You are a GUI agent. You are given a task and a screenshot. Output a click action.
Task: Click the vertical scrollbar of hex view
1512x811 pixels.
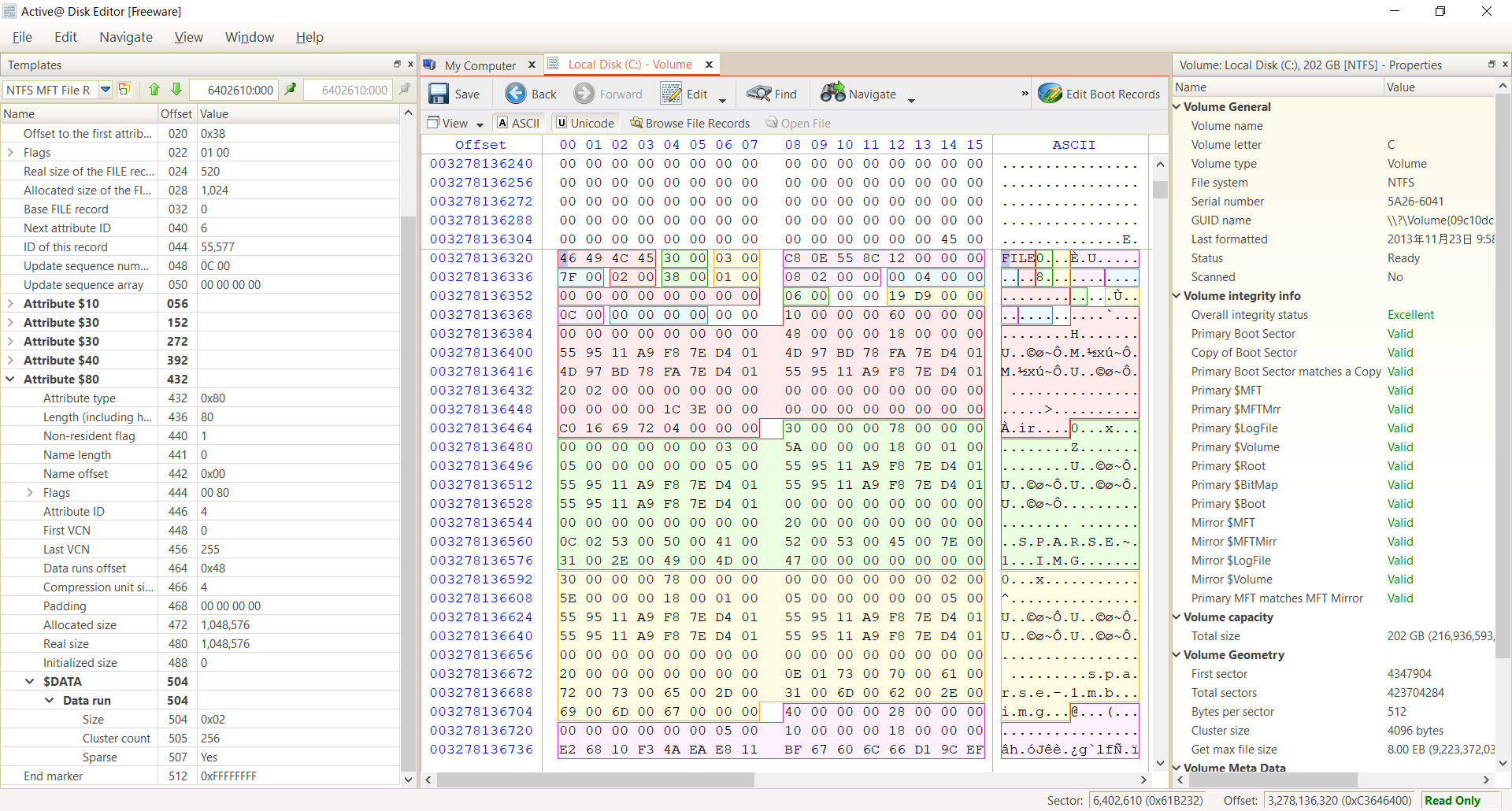tap(1160, 463)
